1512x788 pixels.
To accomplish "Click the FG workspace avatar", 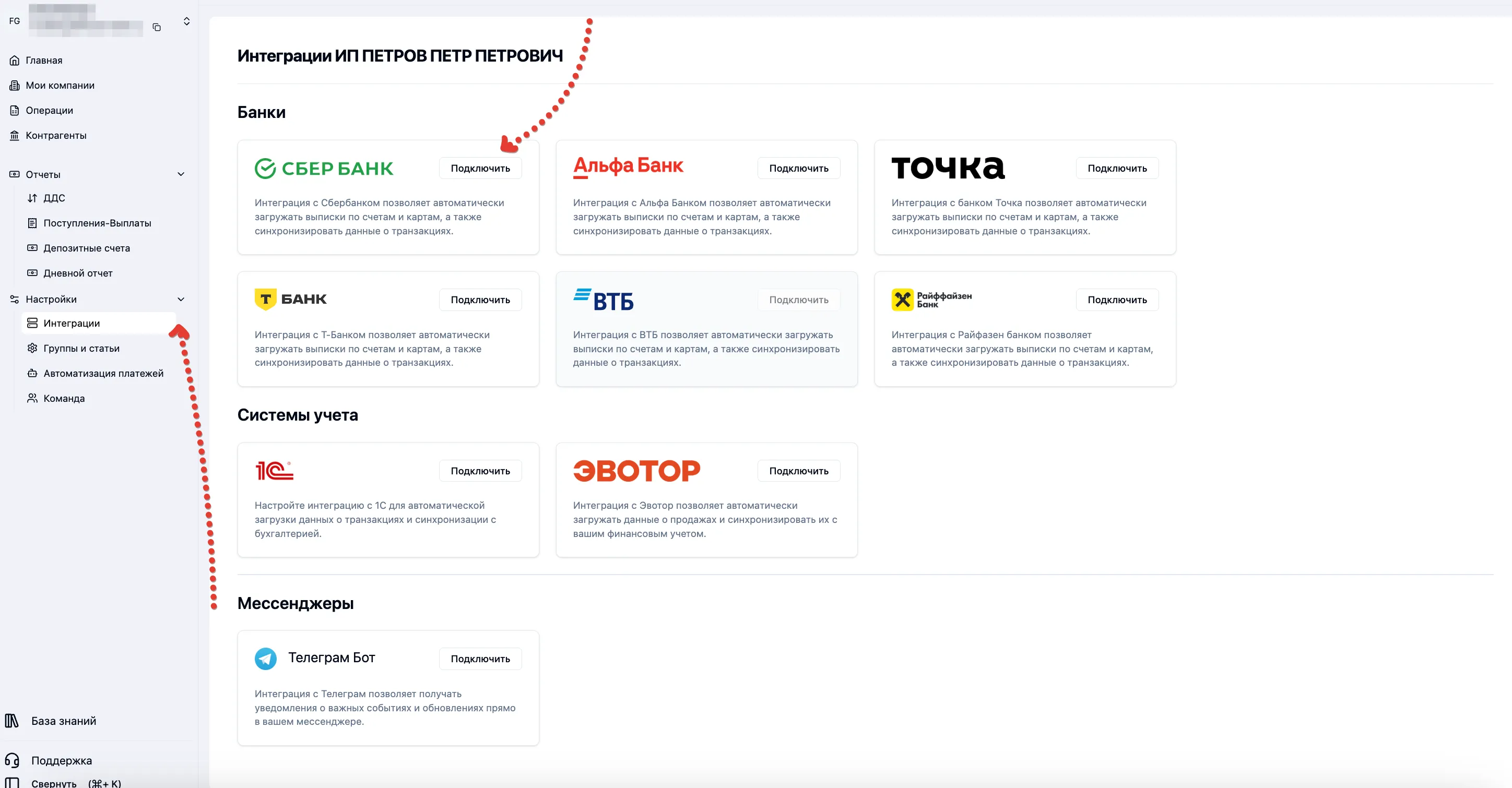I will (x=15, y=21).
